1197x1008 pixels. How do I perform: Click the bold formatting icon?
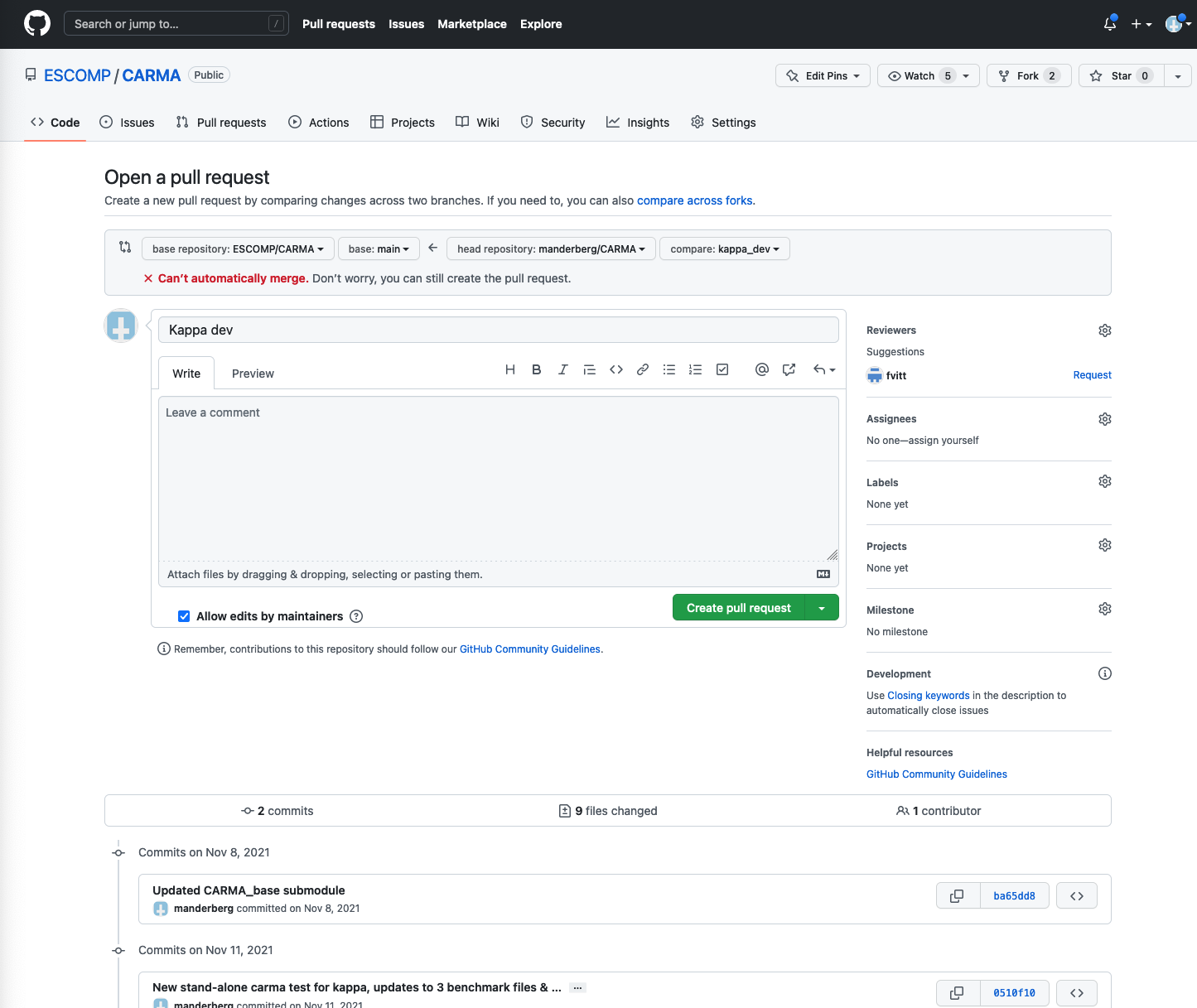pyautogui.click(x=537, y=369)
